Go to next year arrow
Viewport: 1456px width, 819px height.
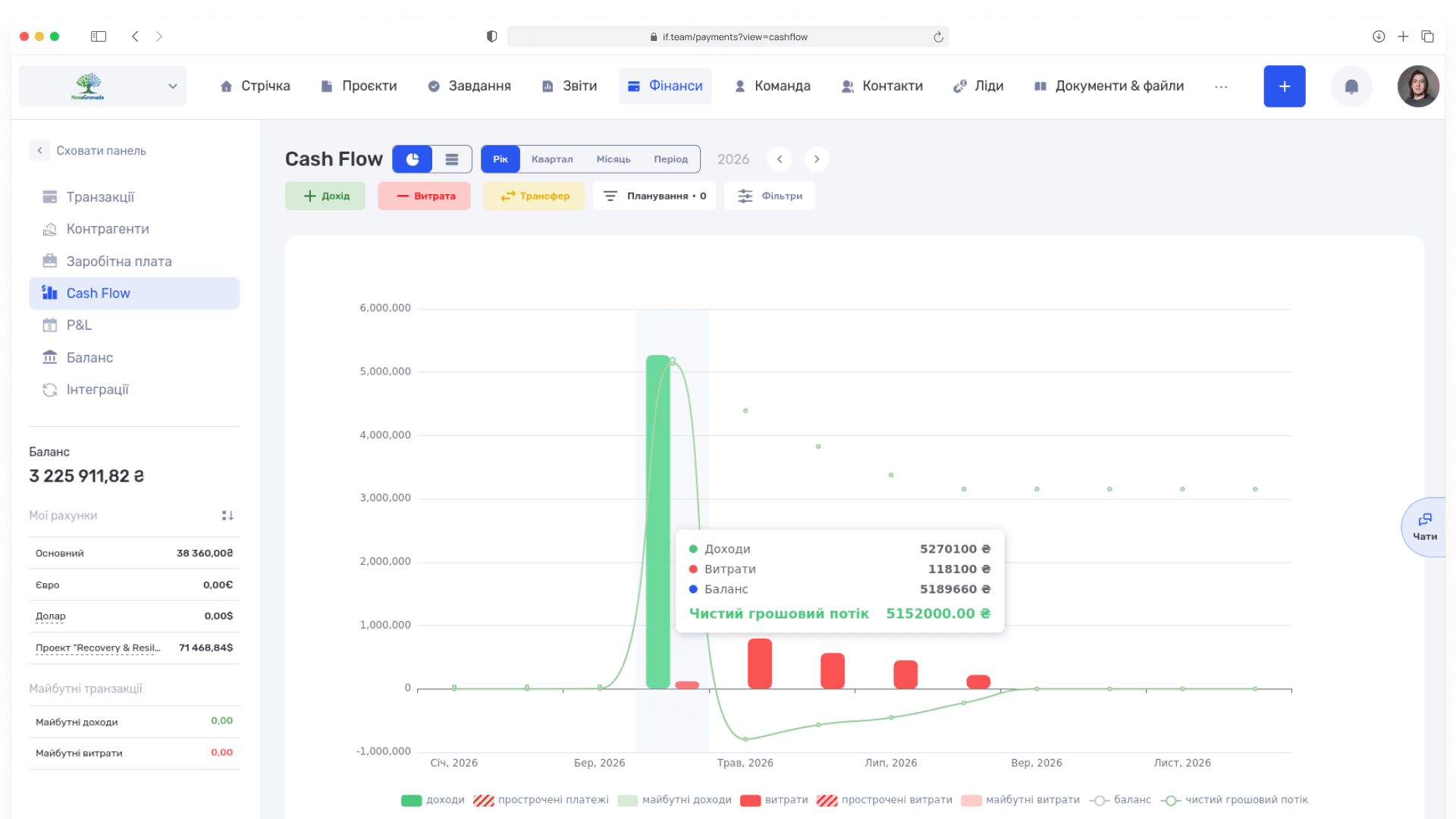click(817, 159)
